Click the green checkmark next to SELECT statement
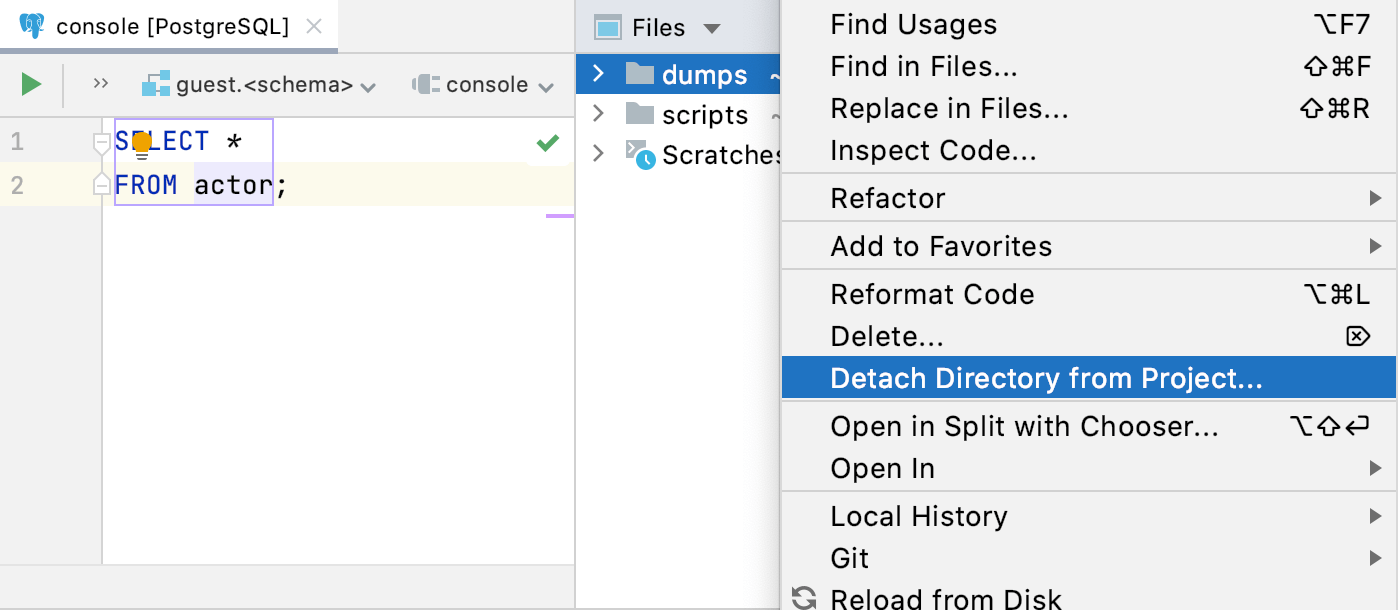 tap(546, 143)
